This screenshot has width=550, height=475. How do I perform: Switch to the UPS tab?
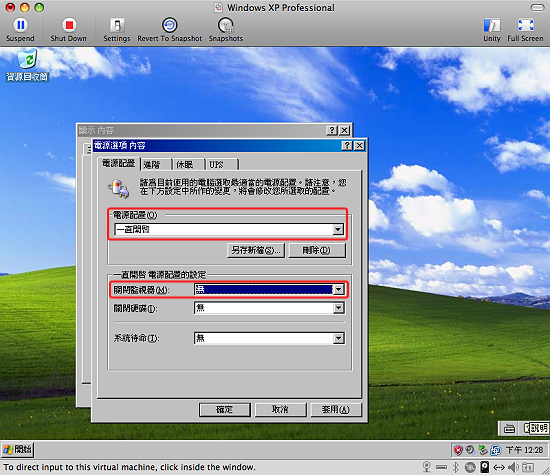point(221,165)
